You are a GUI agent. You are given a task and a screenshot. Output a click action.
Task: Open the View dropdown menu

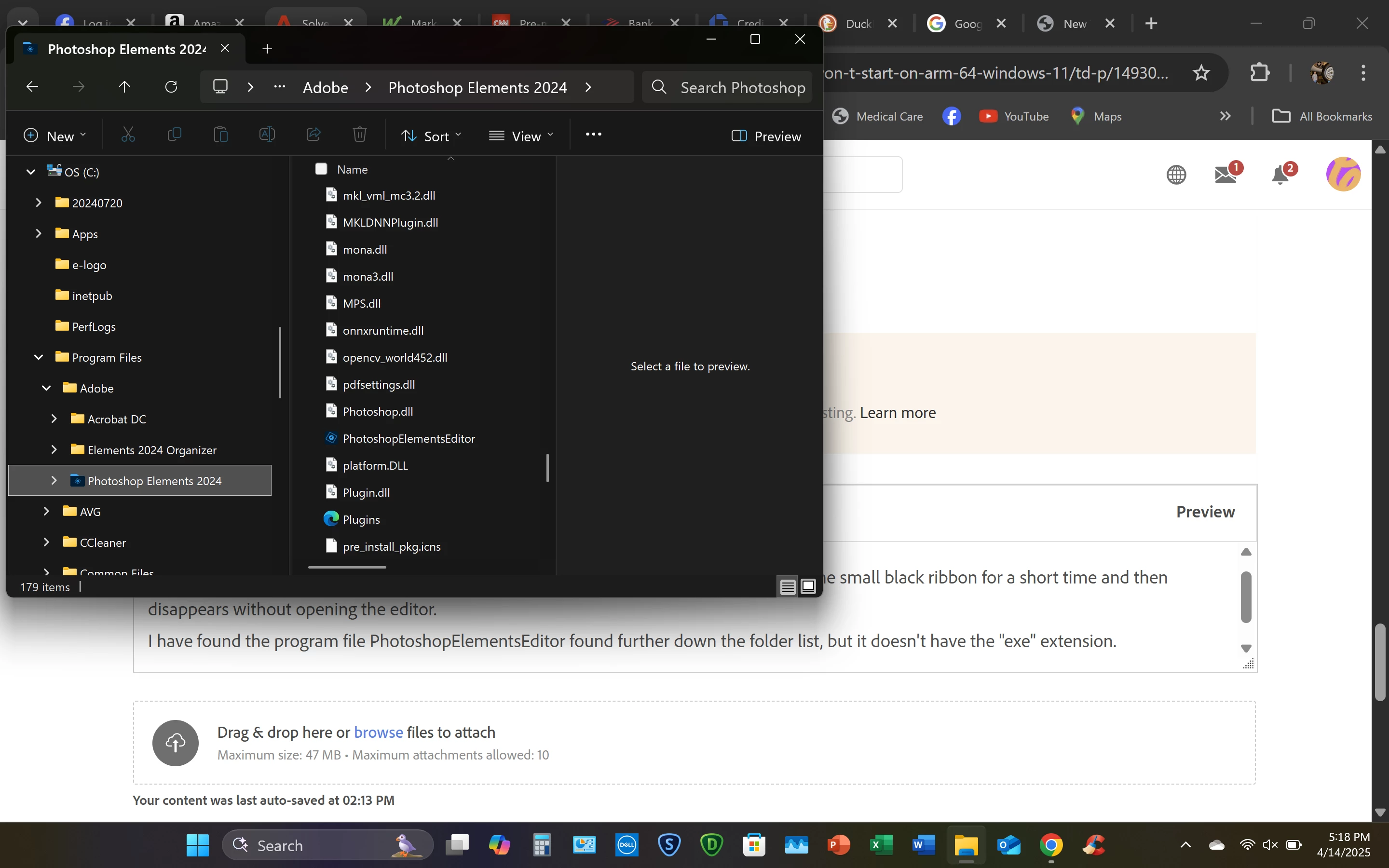click(x=520, y=136)
